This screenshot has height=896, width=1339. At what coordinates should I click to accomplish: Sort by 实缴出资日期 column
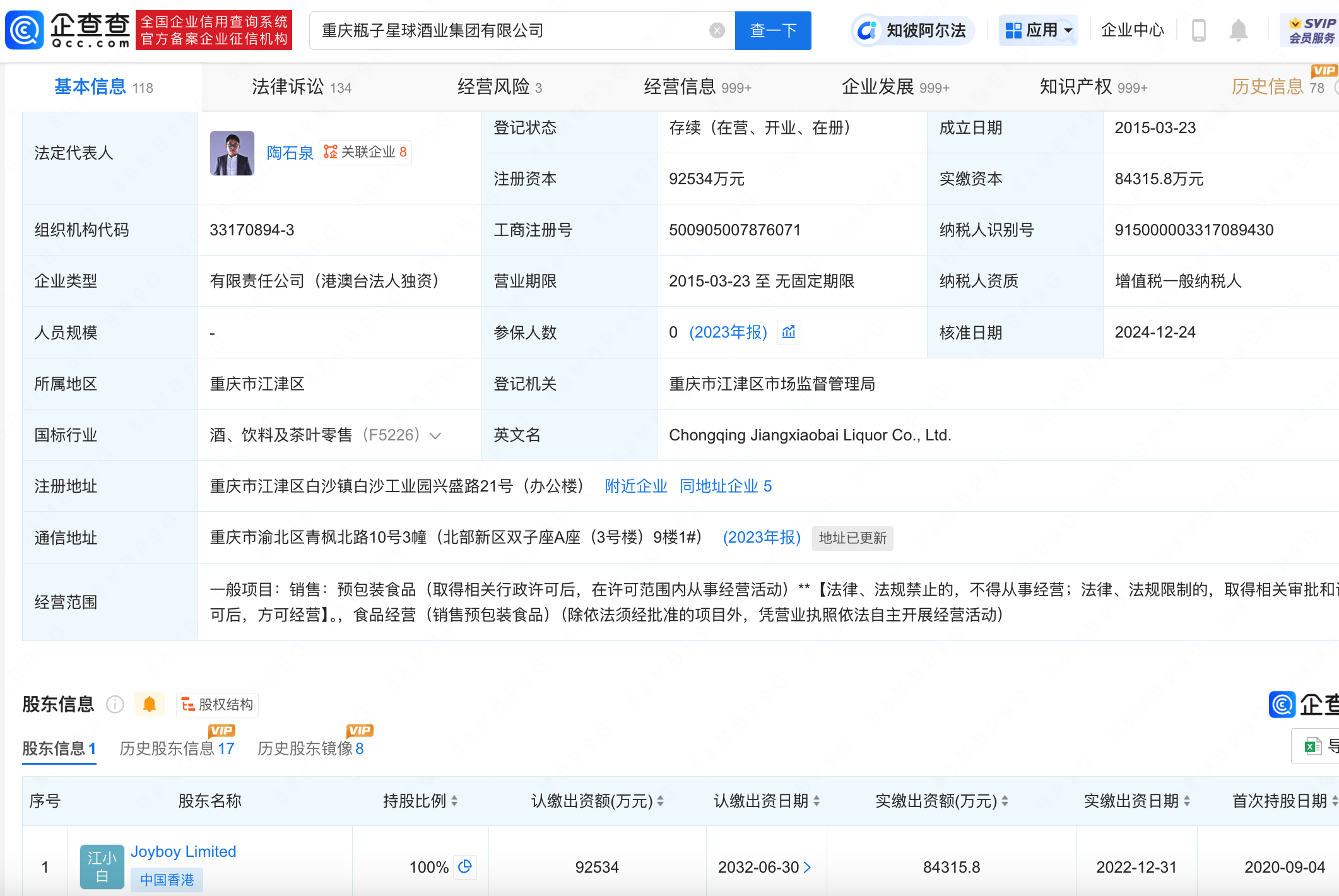pos(1186,801)
